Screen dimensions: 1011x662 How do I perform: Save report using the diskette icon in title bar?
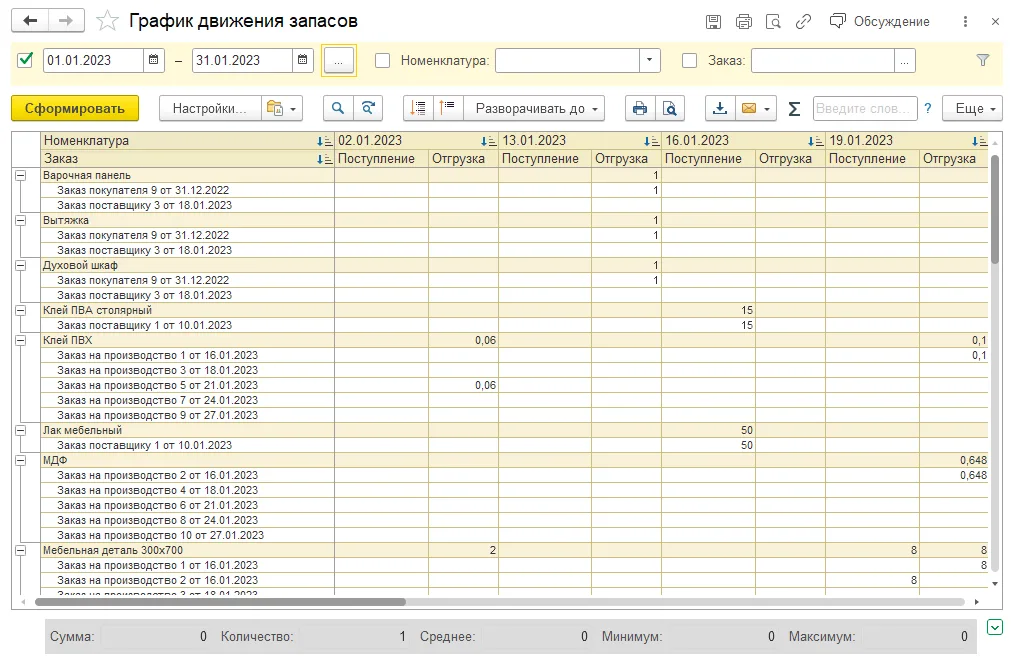click(713, 22)
